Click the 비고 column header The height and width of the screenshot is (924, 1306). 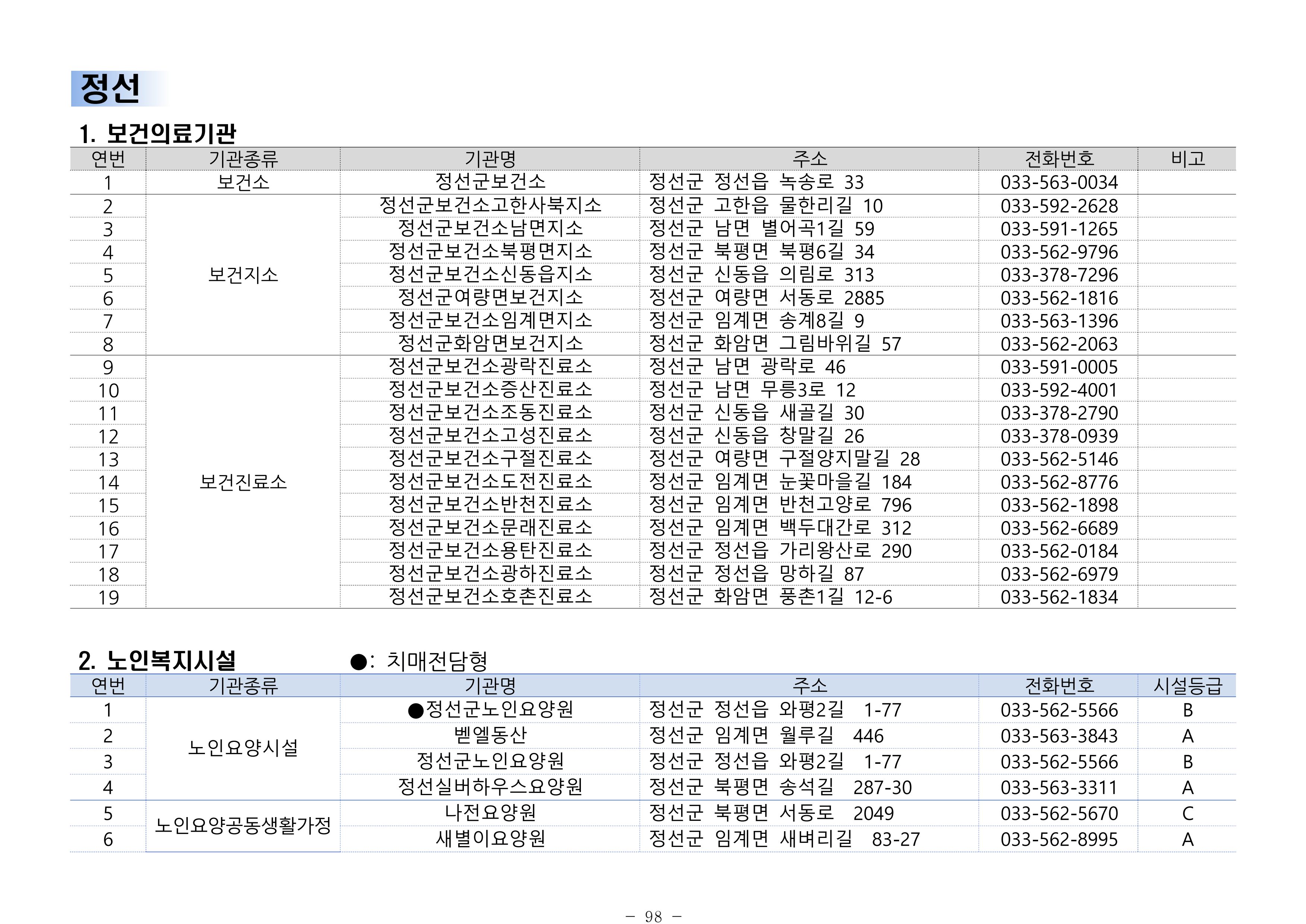(1188, 158)
